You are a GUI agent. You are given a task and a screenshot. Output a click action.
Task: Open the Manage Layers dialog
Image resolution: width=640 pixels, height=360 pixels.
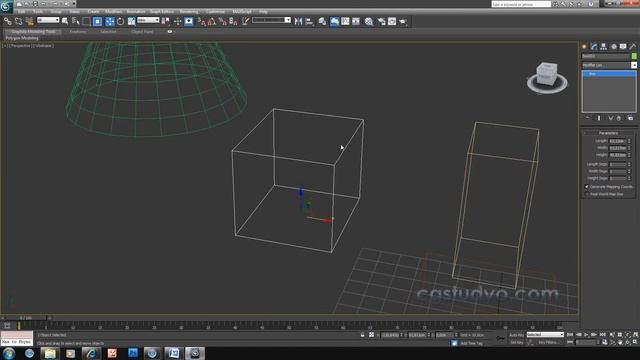click(x=322, y=21)
